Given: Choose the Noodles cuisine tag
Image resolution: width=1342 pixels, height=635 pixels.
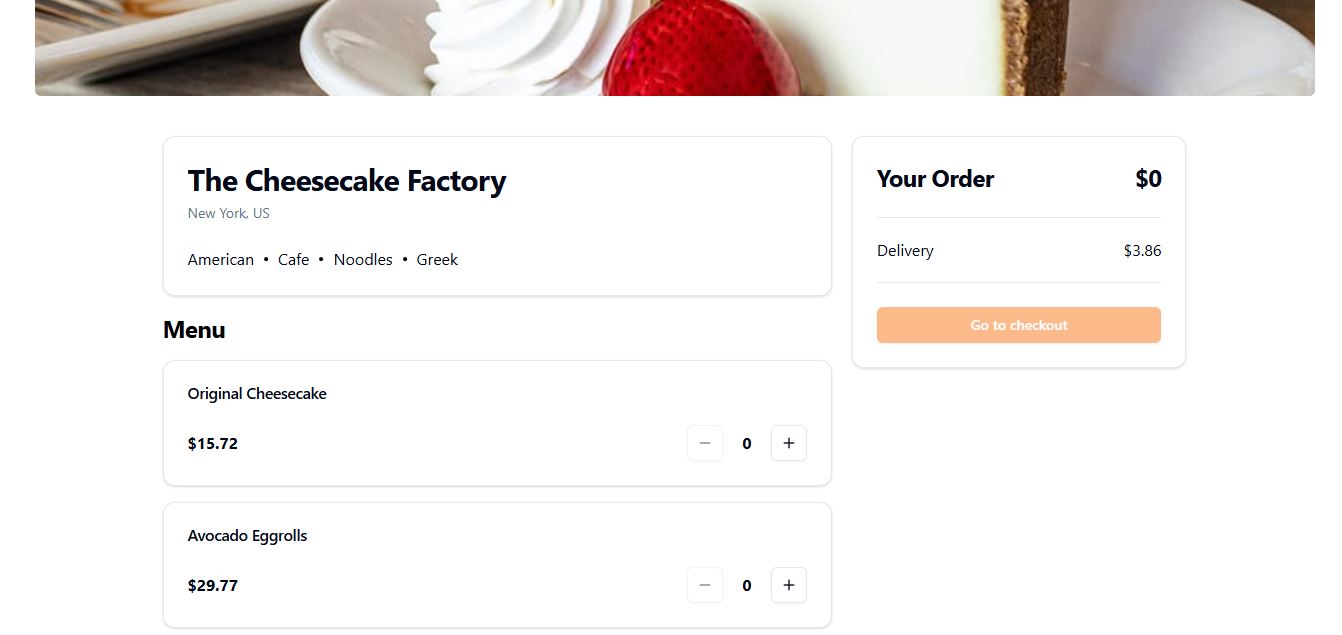Looking at the screenshot, I should pyautogui.click(x=363, y=260).
